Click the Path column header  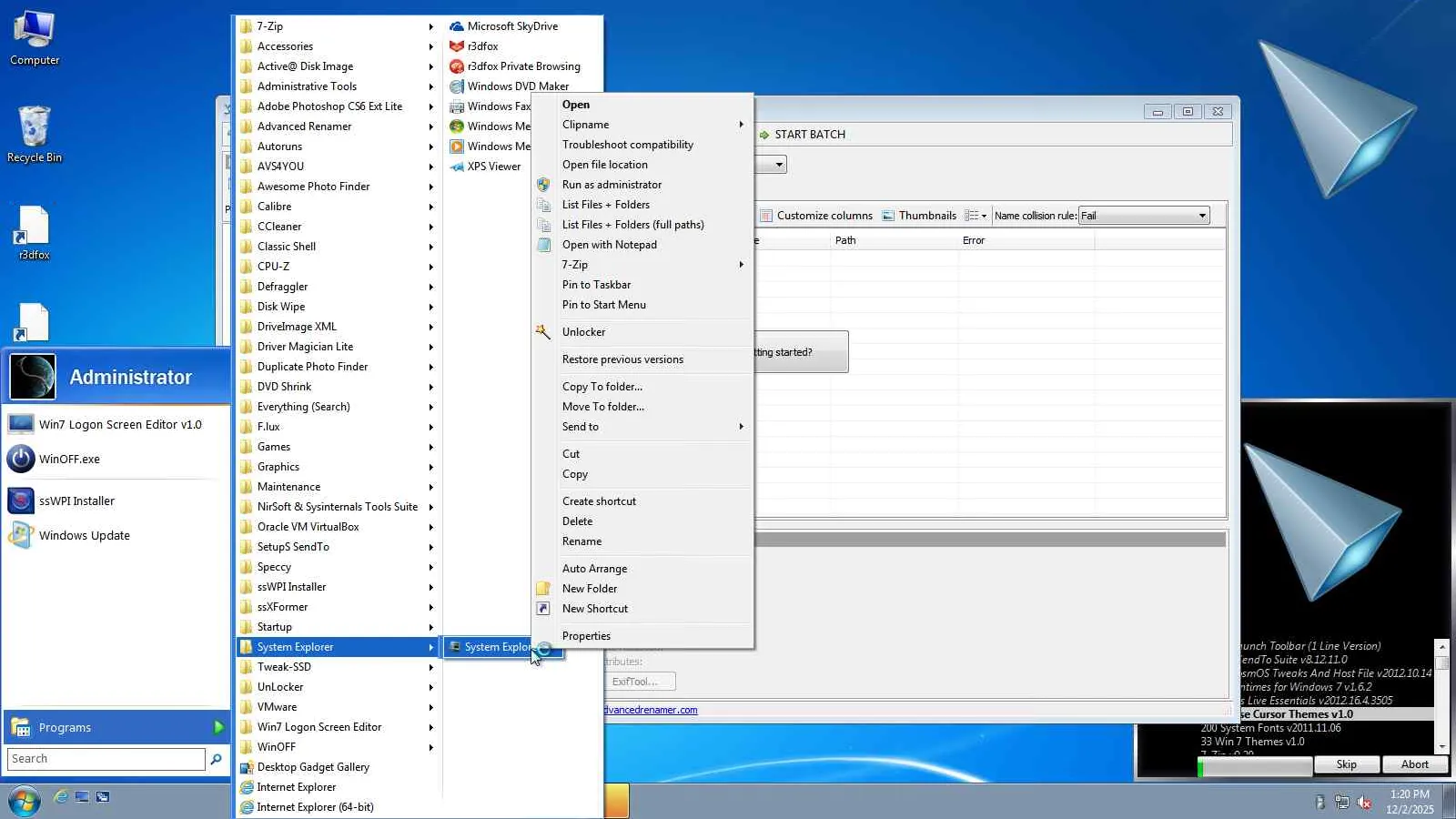pyautogui.click(x=894, y=241)
